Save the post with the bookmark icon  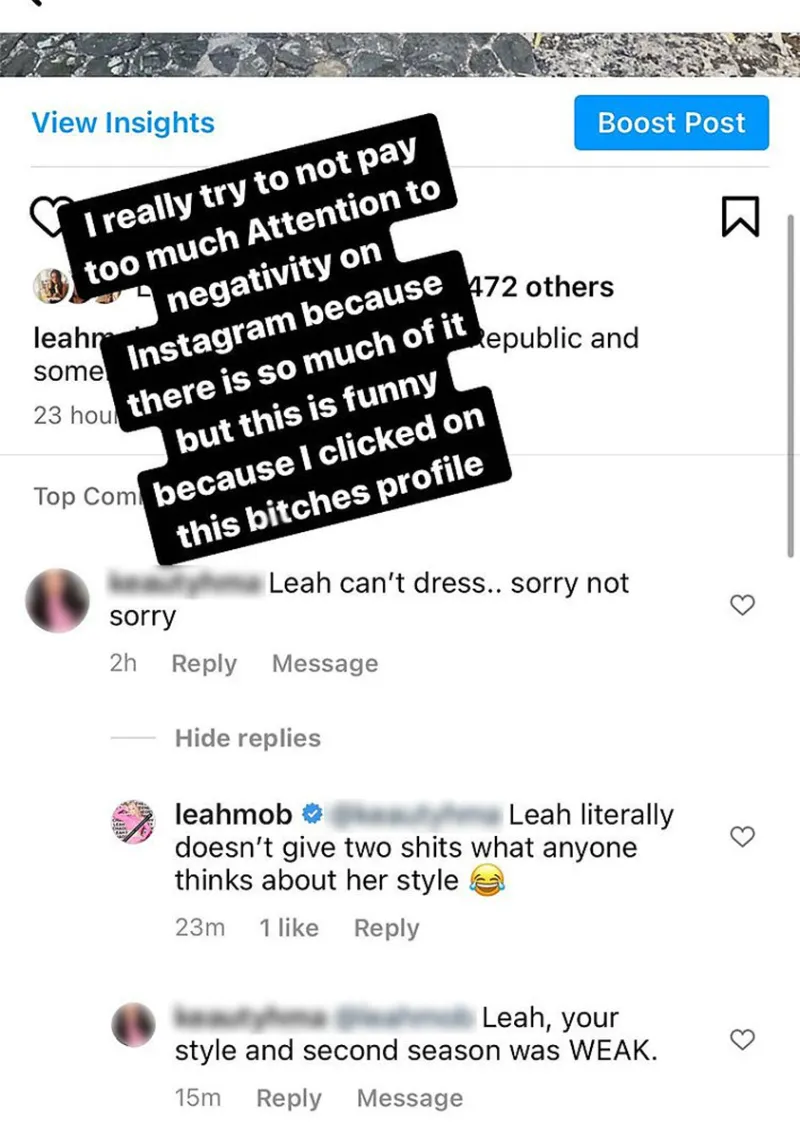pyautogui.click(x=741, y=215)
